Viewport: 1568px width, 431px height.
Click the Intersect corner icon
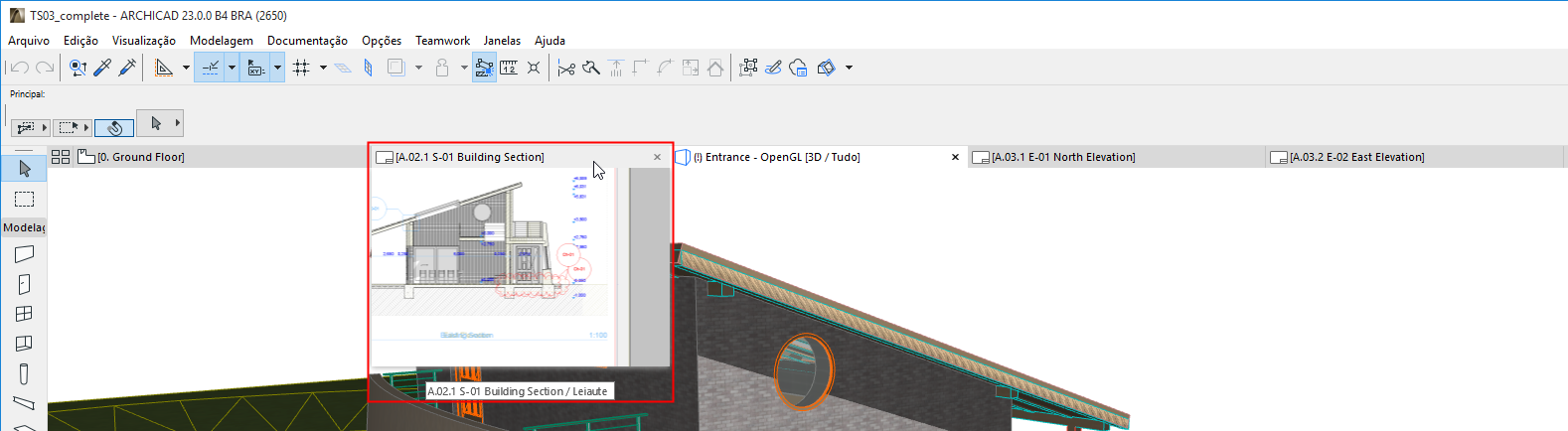(x=640, y=68)
